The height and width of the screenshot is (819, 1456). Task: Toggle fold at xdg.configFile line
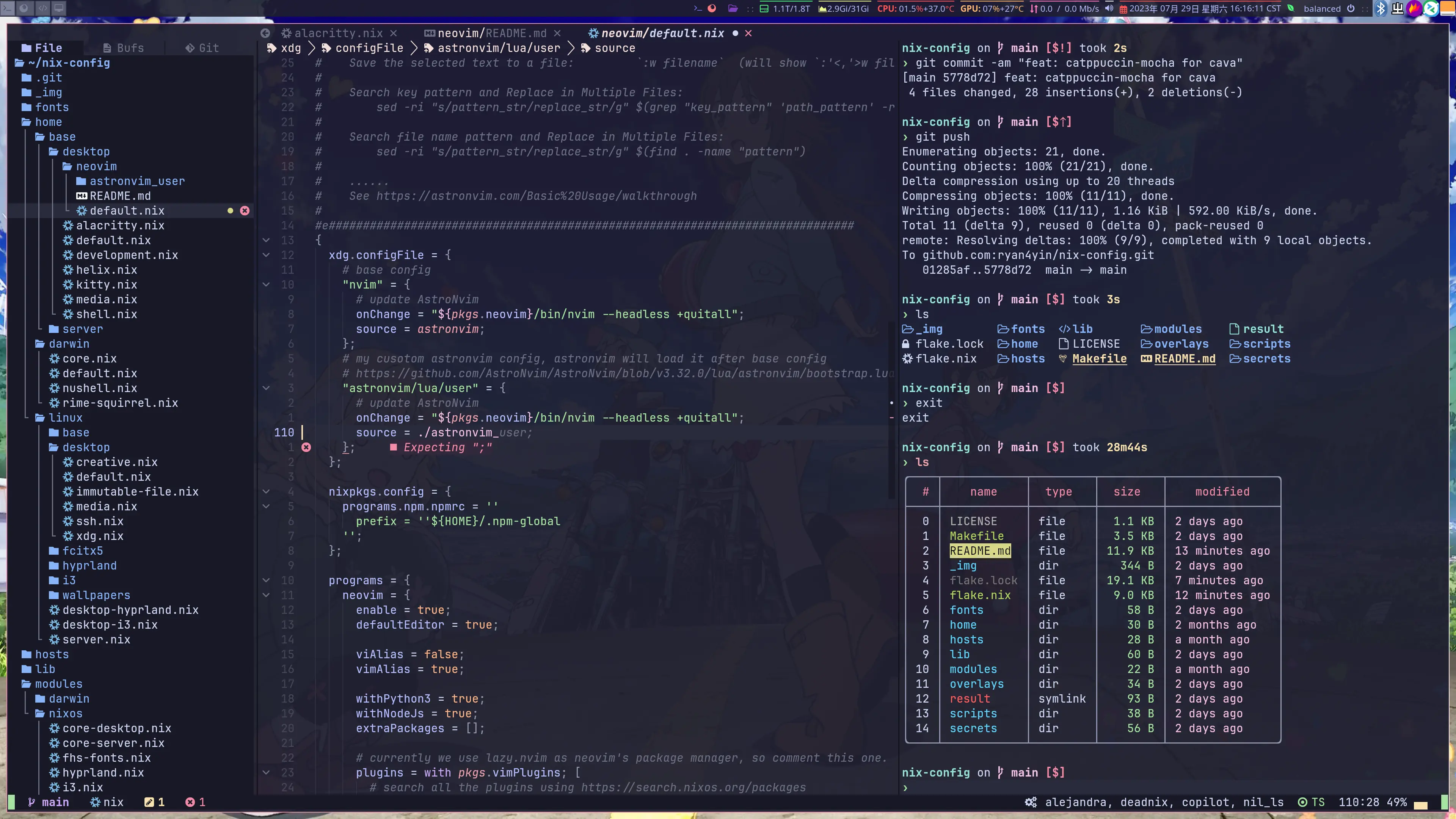coord(266,255)
